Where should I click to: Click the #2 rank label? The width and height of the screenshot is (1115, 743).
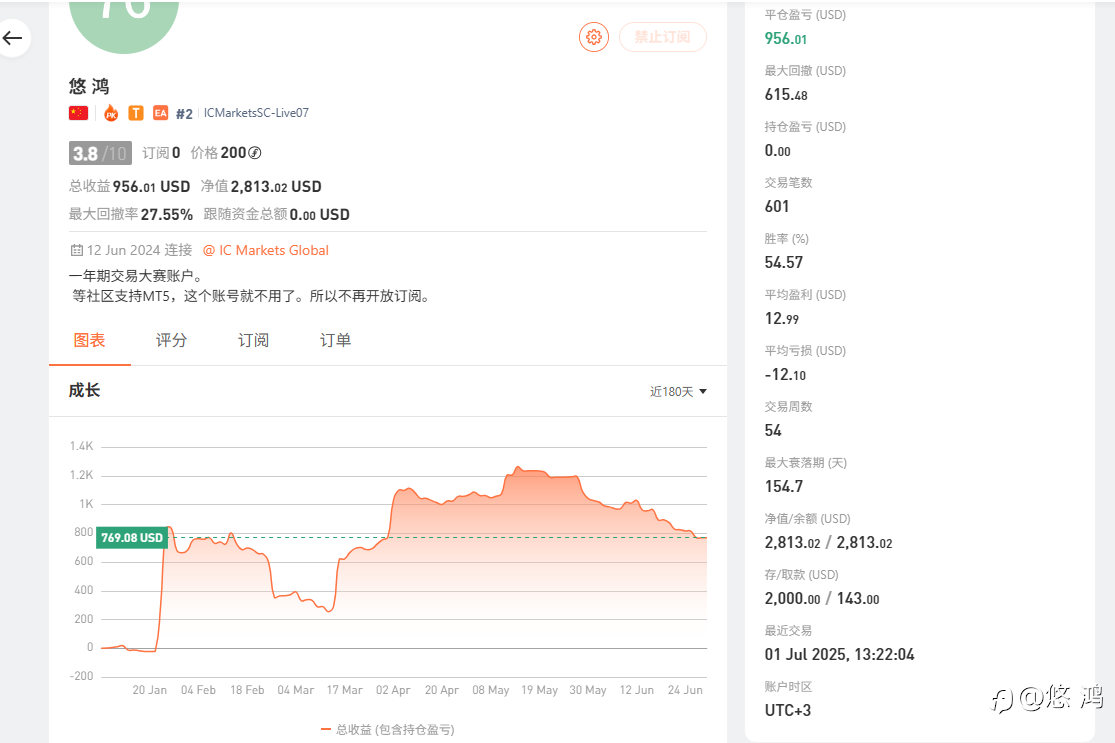click(184, 114)
